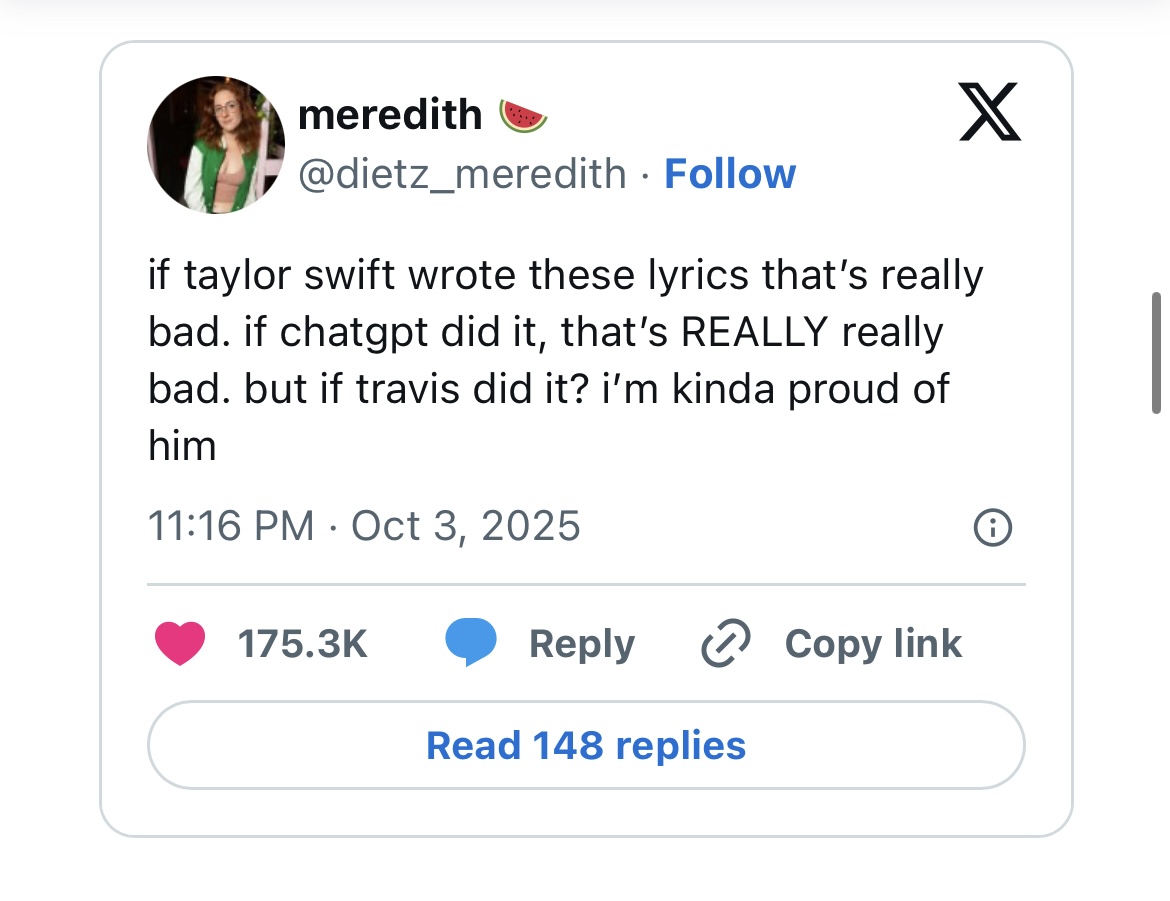The height and width of the screenshot is (901, 1170).
Task: Open the @dietz_meredith handle link
Action: [x=462, y=173]
